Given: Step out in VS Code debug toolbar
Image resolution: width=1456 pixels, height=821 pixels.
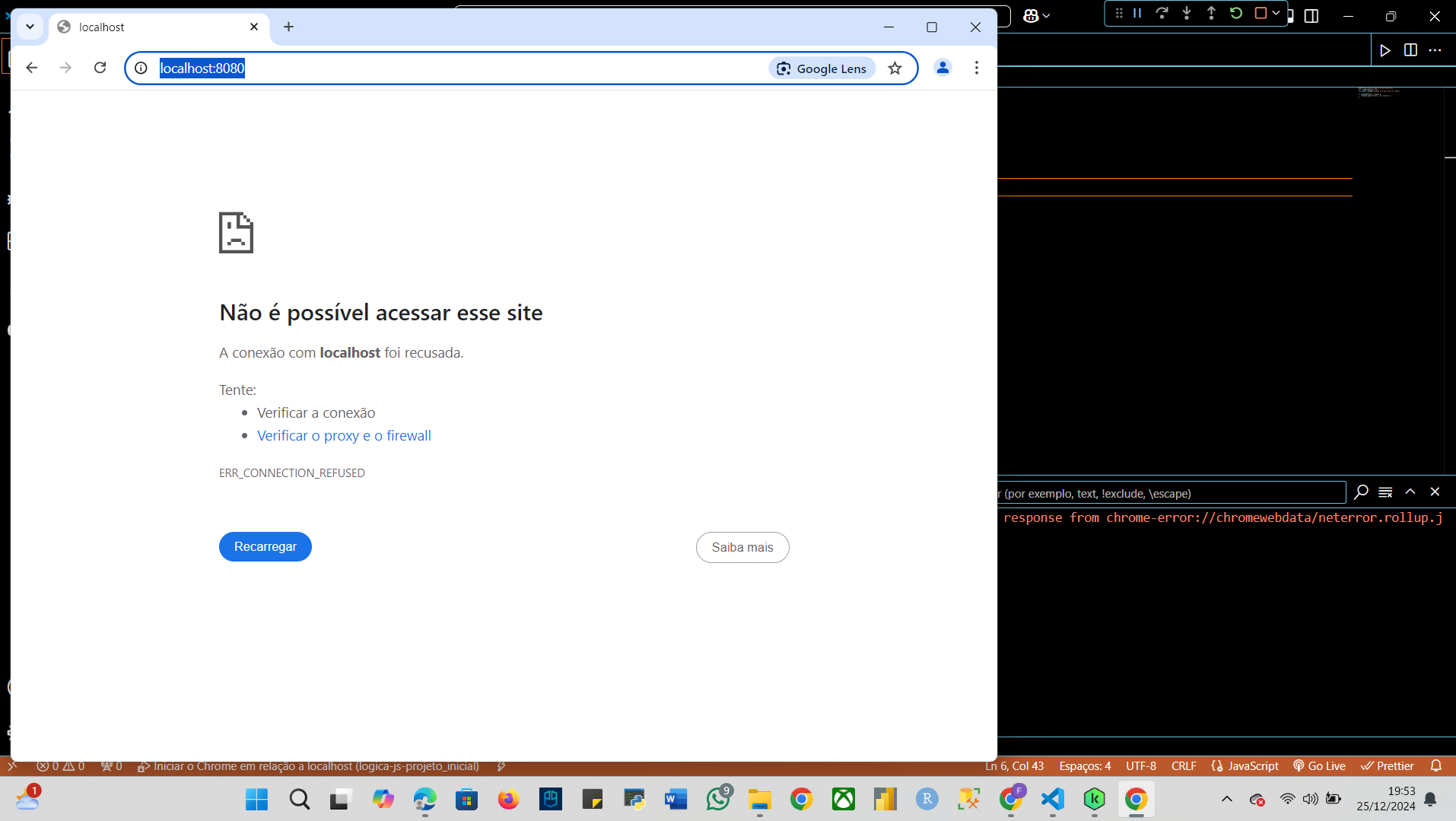Looking at the screenshot, I should [1211, 13].
